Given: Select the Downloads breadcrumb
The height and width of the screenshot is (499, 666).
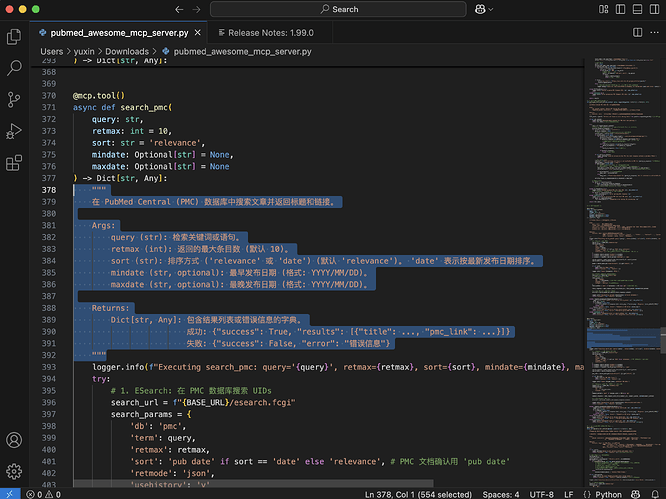Looking at the screenshot, I should pos(127,51).
